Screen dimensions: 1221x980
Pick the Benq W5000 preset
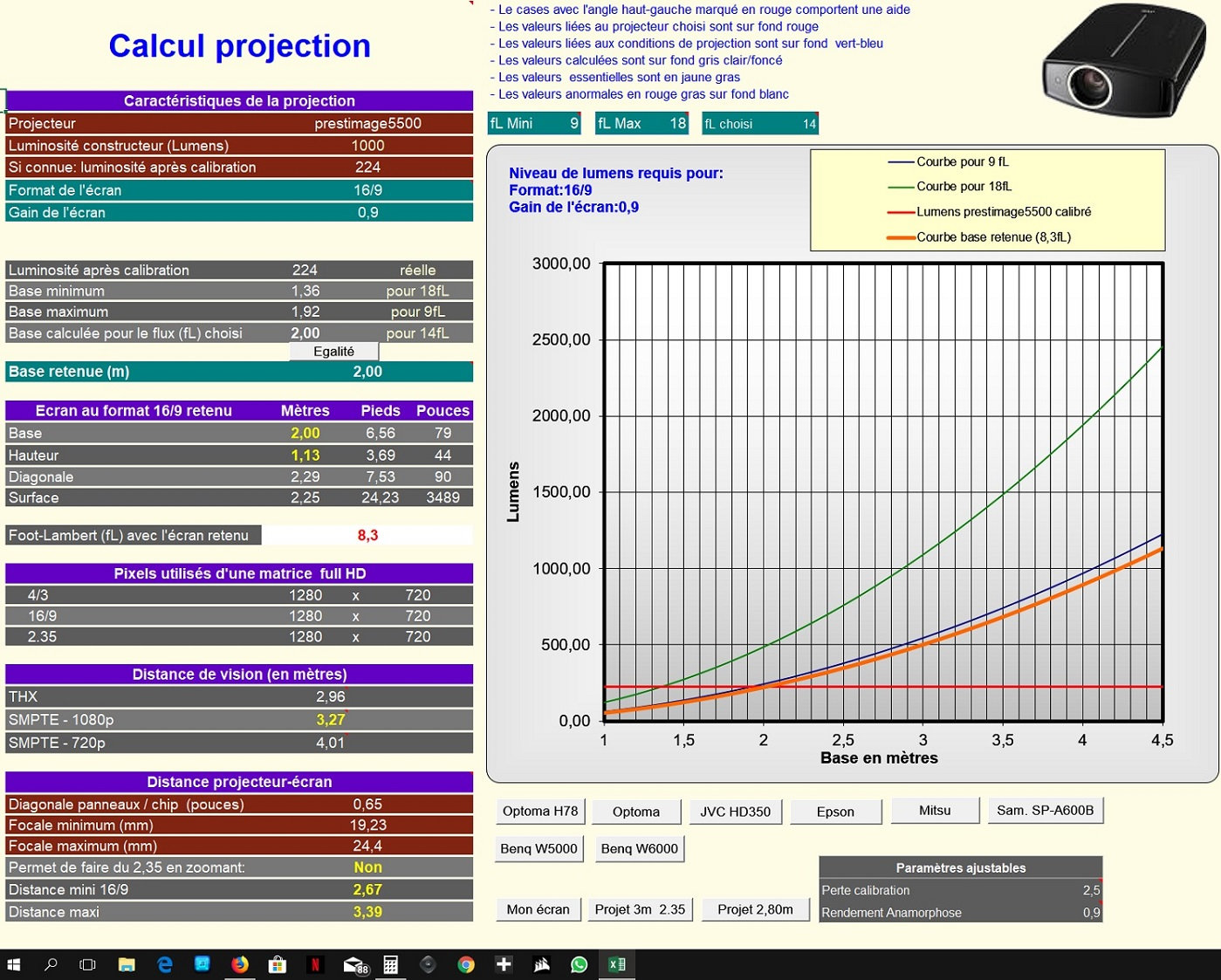point(539,848)
